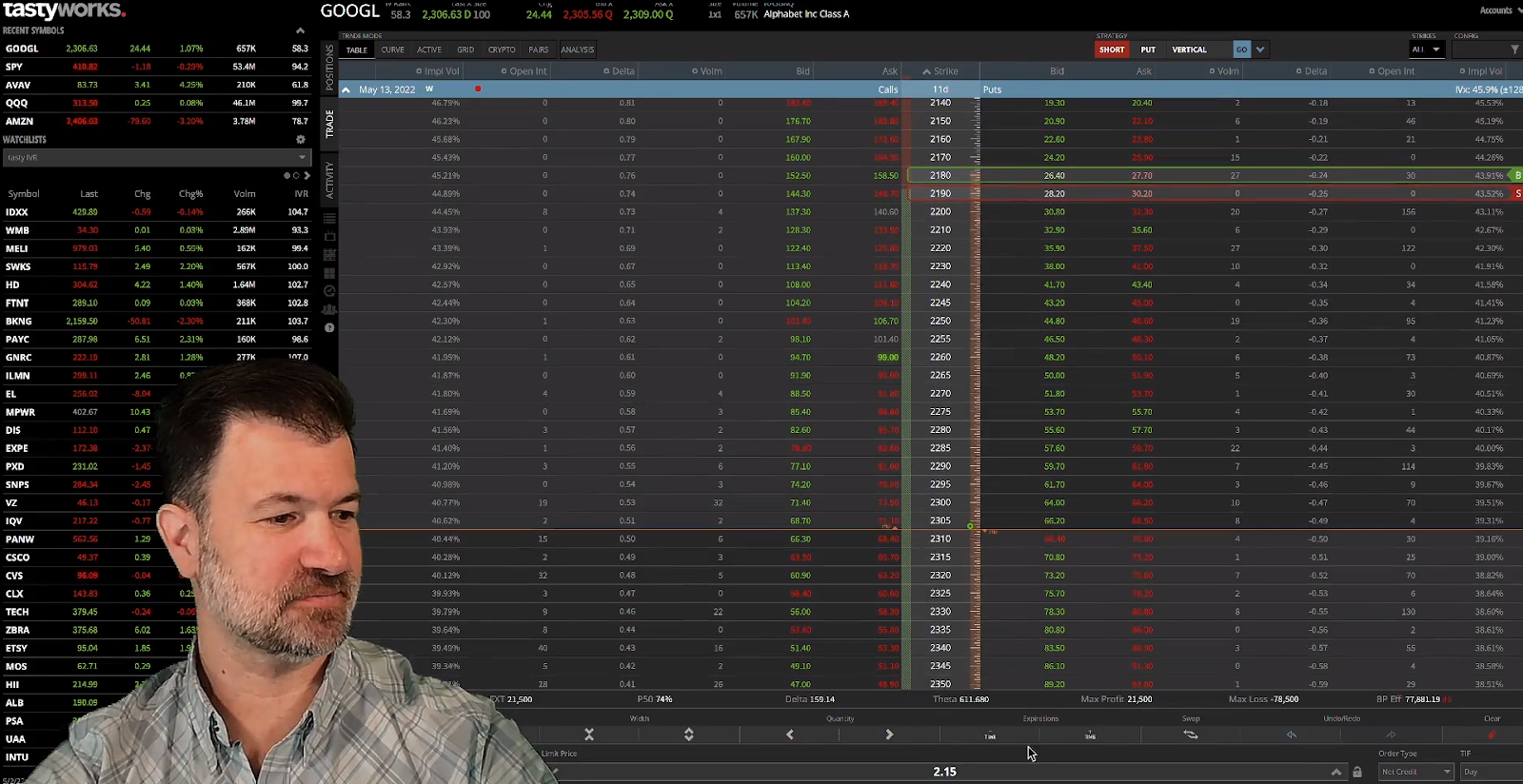The image size is (1523, 784).
Task: Move expiration earlier with minus TIME icon
Action: pyautogui.click(x=990, y=735)
